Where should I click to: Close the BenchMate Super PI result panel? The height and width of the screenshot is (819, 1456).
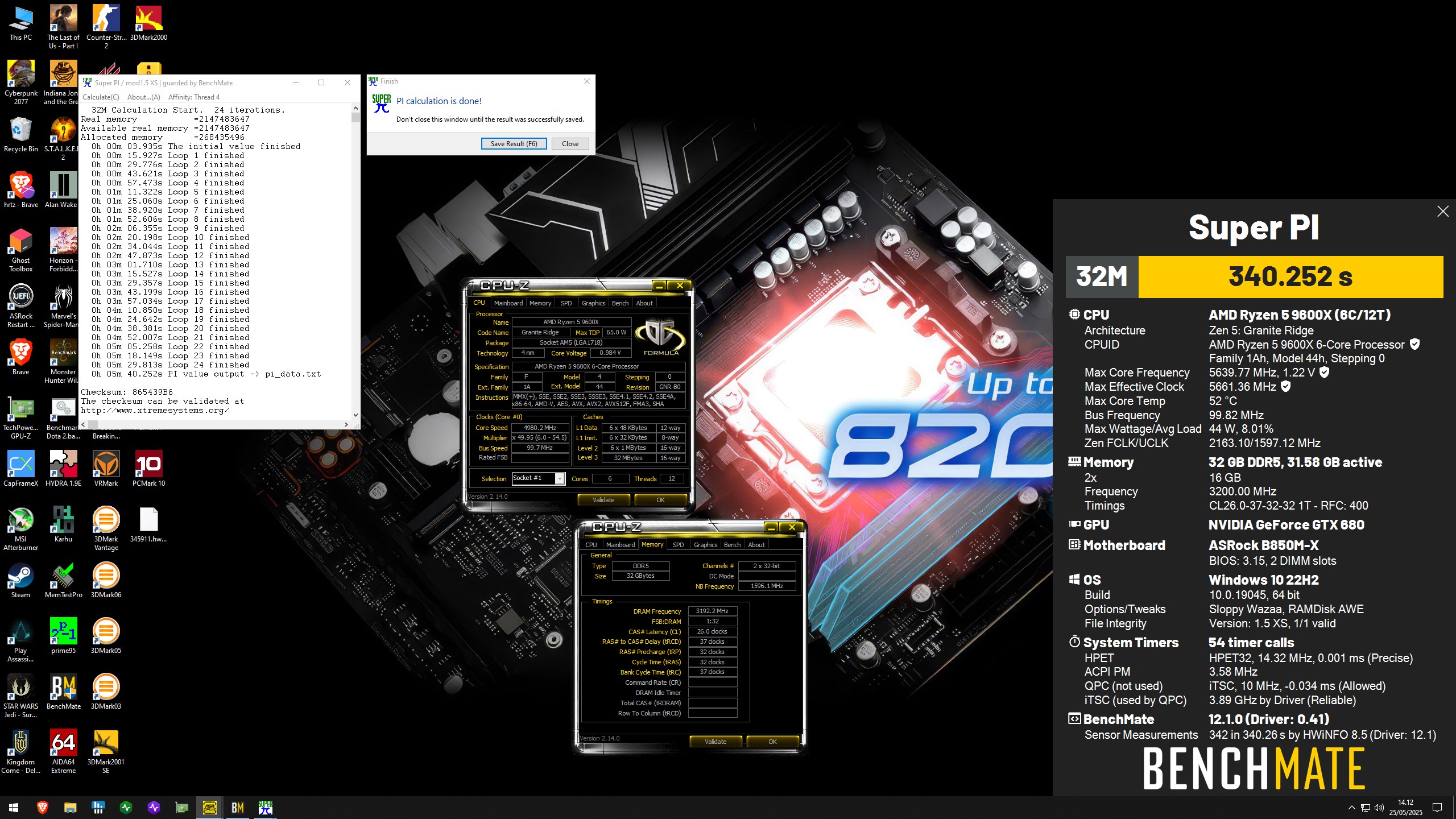pos(1442,212)
